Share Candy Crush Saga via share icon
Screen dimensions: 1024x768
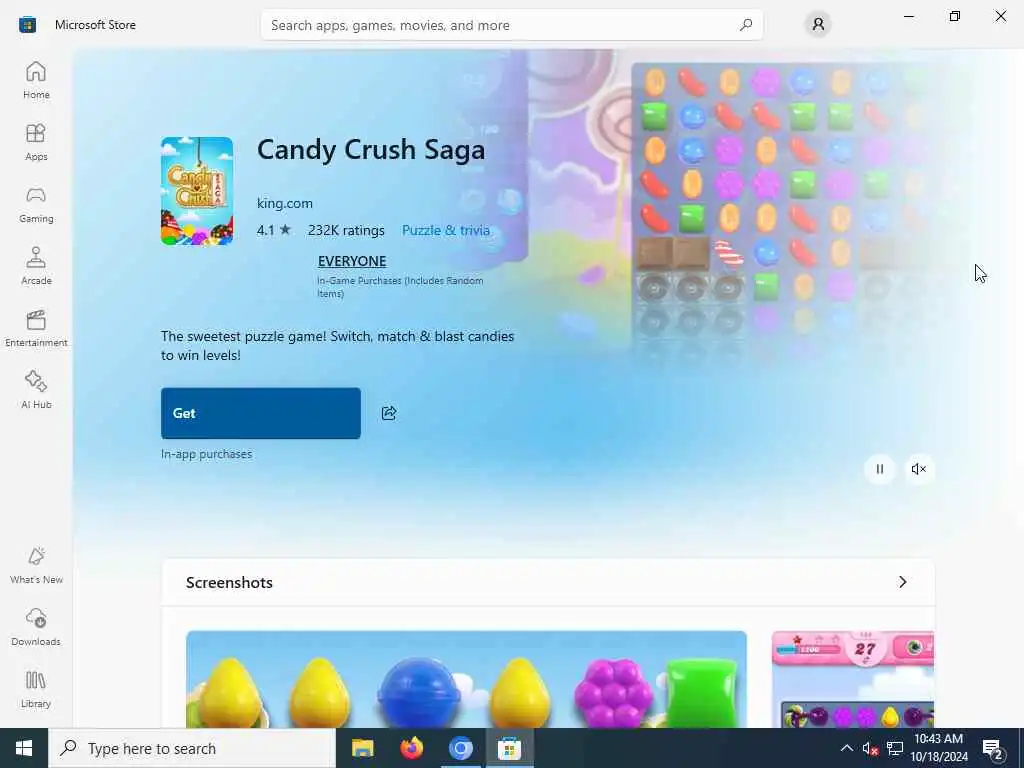point(389,413)
